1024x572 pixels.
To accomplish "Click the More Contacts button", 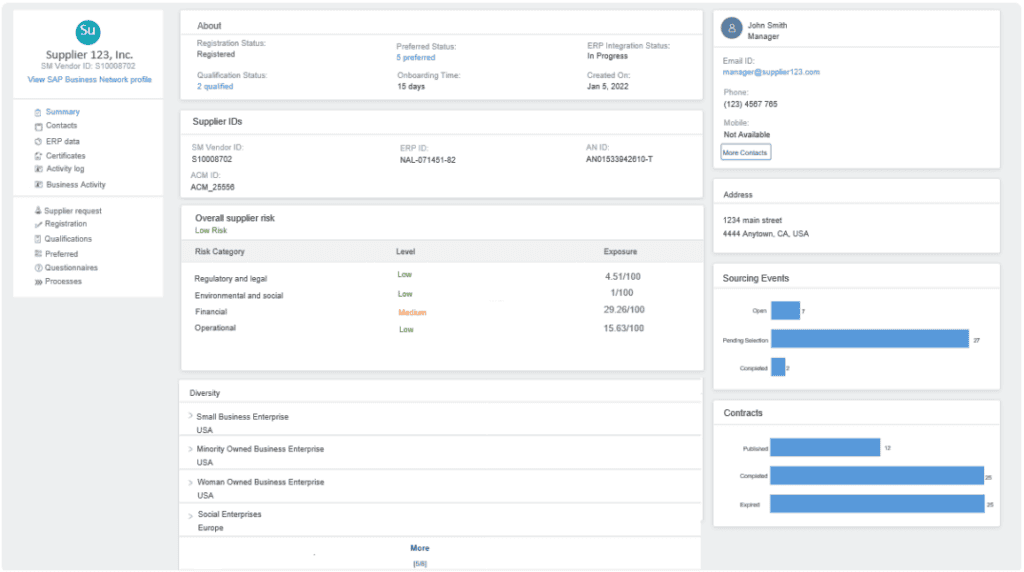I will (x=745, y=153).
